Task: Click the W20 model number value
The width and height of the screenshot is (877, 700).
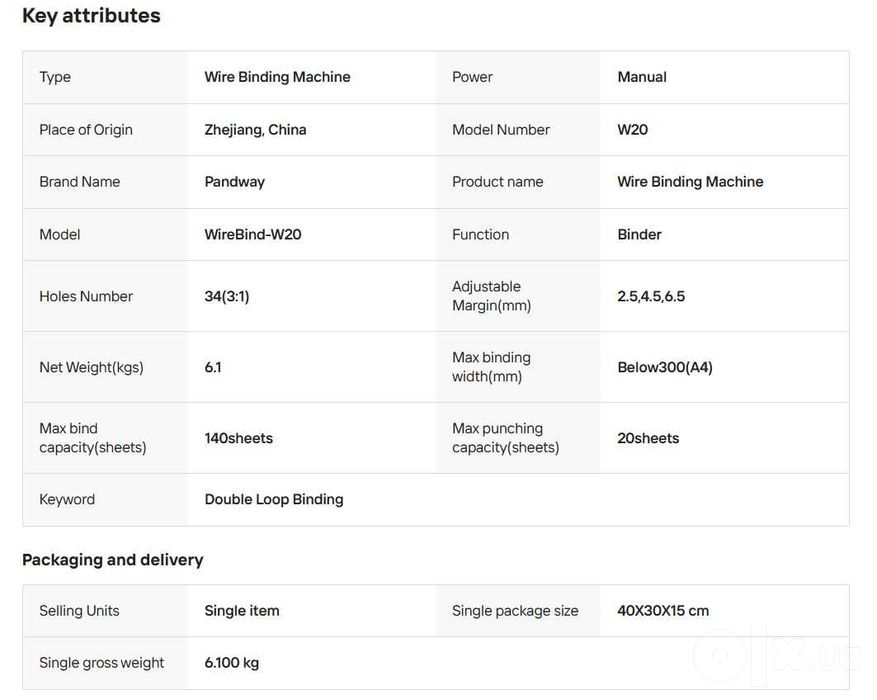Action: click(633, 130)
